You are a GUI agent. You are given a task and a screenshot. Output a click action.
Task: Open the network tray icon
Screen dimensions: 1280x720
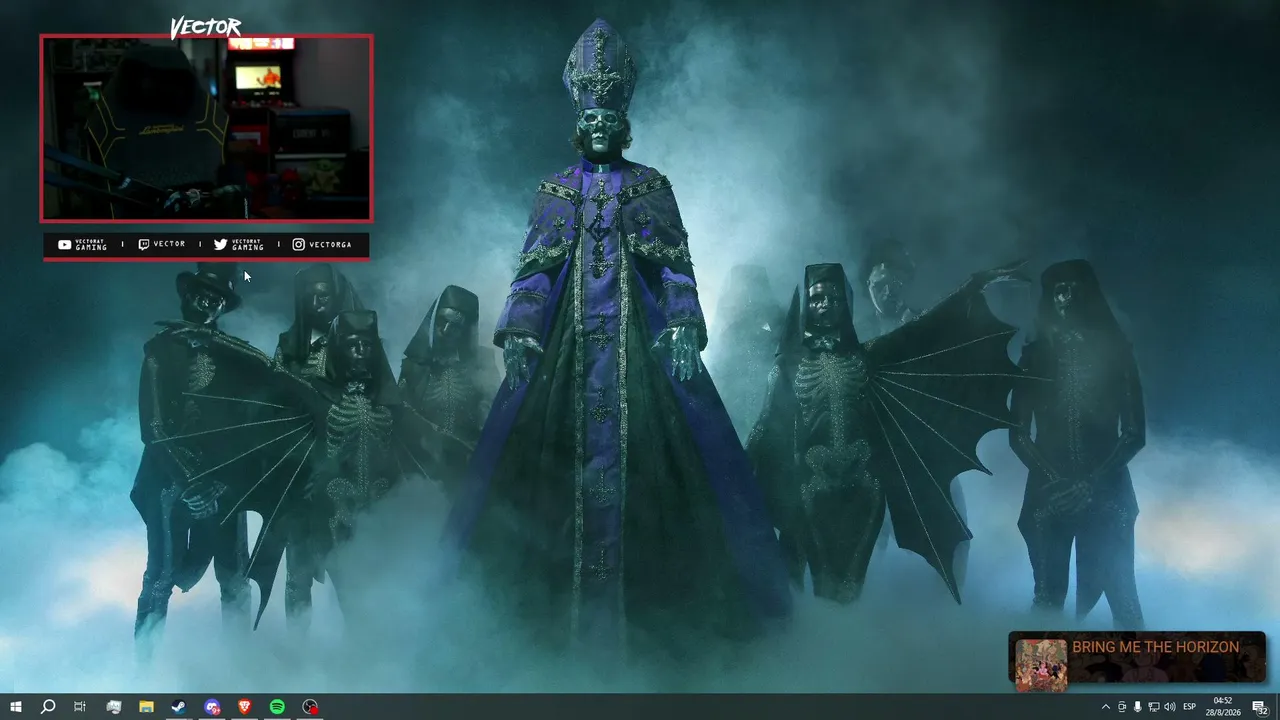pyautogui.click(x=1154, y=707)
